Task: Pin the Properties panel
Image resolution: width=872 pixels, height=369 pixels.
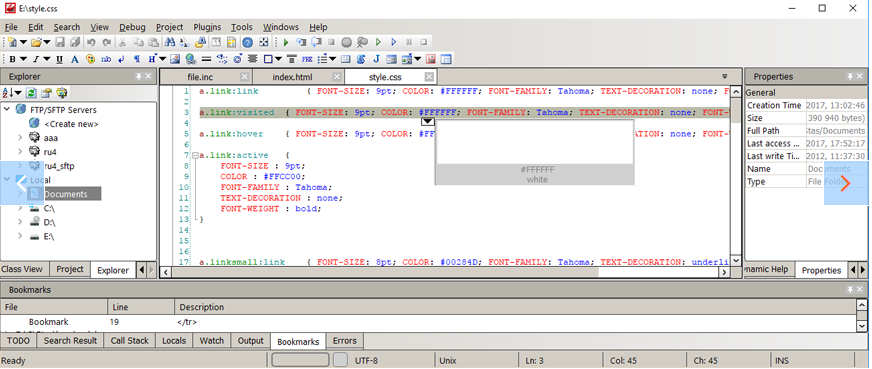Action: (850, 77)
